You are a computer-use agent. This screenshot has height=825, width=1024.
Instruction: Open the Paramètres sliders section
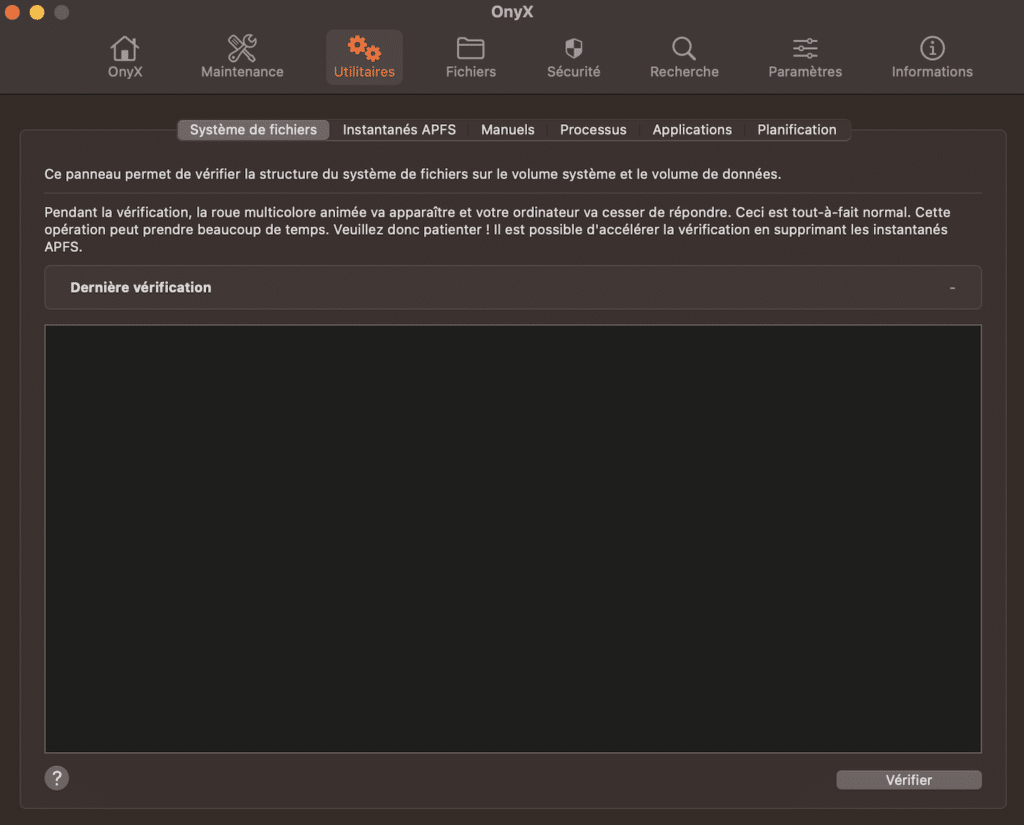click(805, 57)
